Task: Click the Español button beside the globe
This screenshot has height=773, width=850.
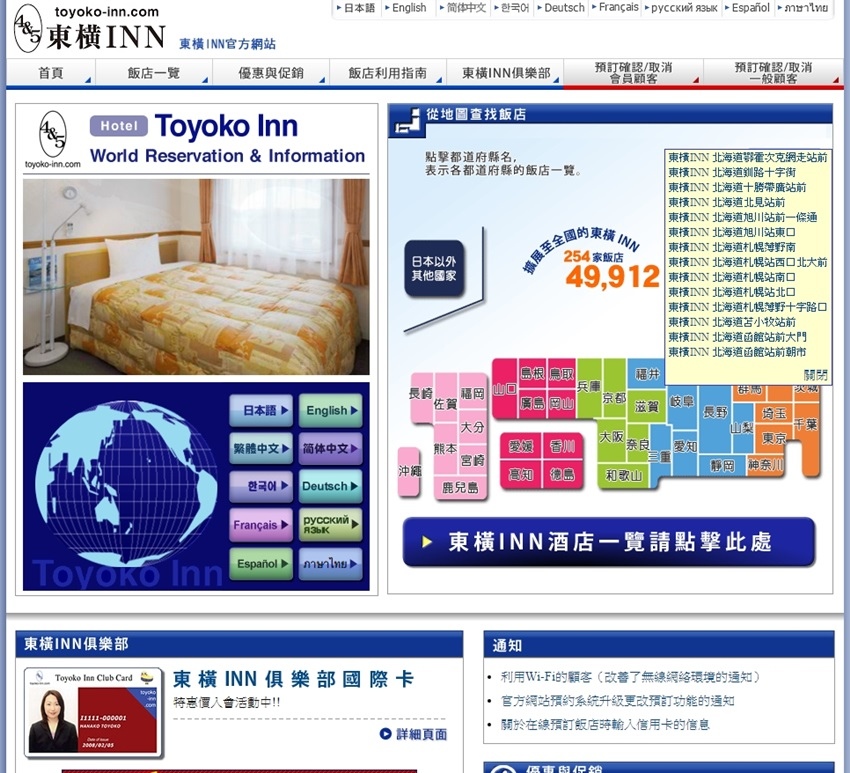Action: (261, 564)
